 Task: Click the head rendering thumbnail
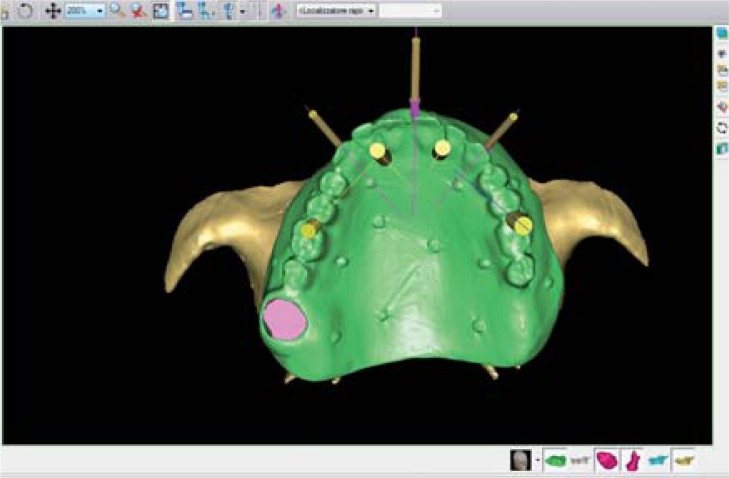522,460
